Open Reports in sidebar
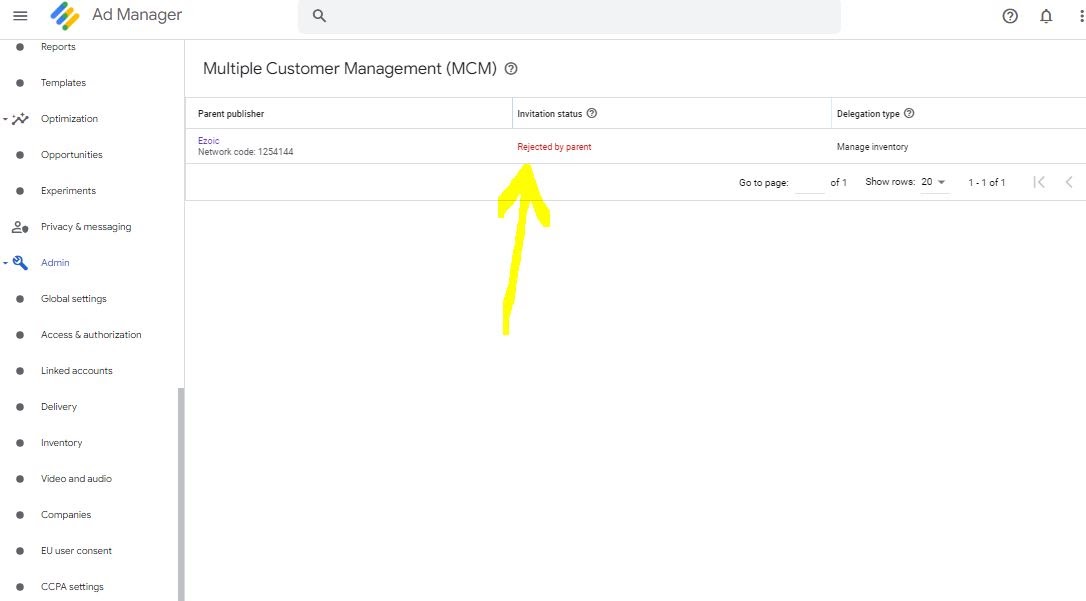1086x601 pixels. pyautogui.click(x=58, y=46)
